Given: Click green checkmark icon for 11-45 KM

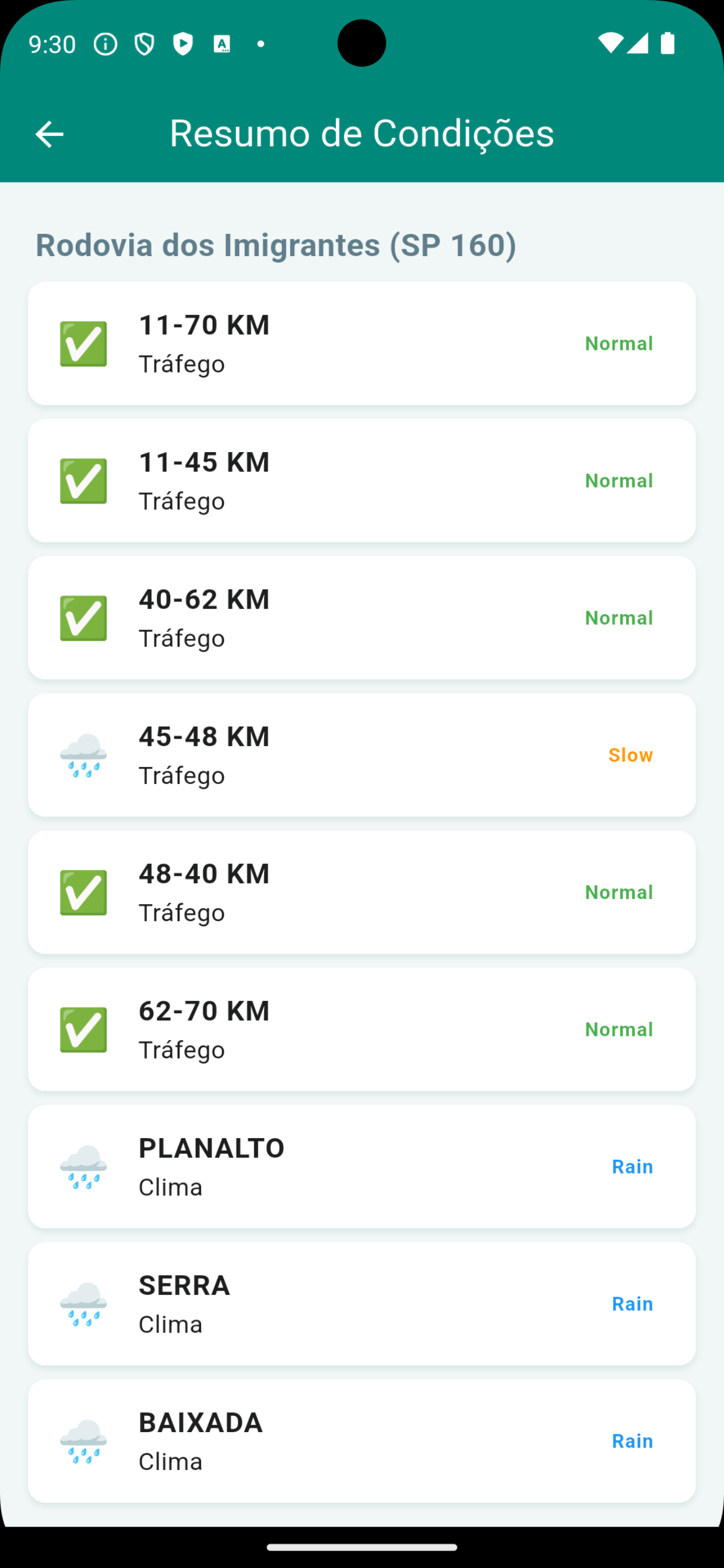Looking at the screenshot, I should click(x=83, y=481).
